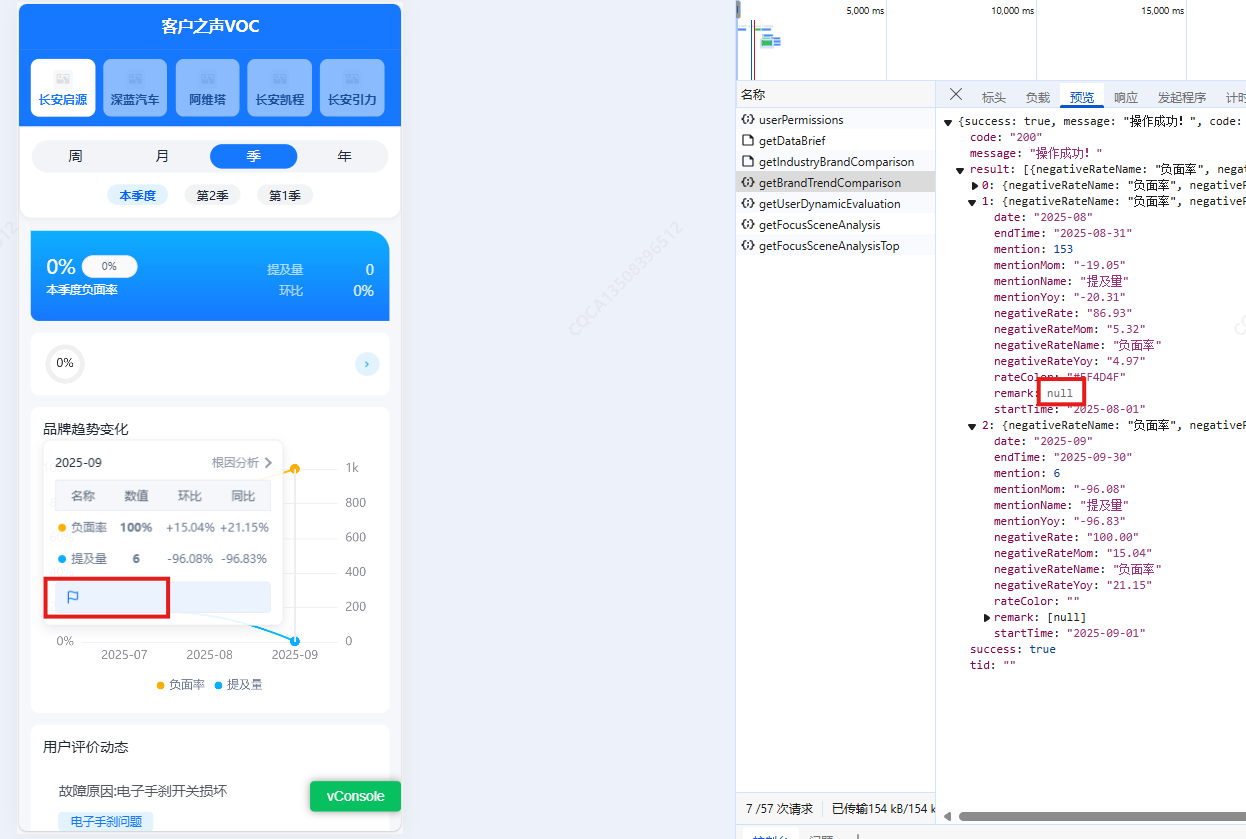Click the round arrow icon beside 0% gauge
1246x839 pixels.
coord(367,364)
